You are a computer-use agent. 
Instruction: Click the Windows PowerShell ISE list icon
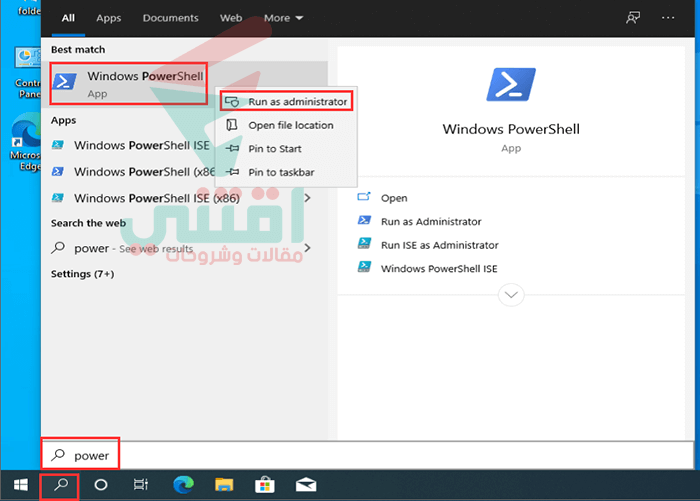[58, 145]
